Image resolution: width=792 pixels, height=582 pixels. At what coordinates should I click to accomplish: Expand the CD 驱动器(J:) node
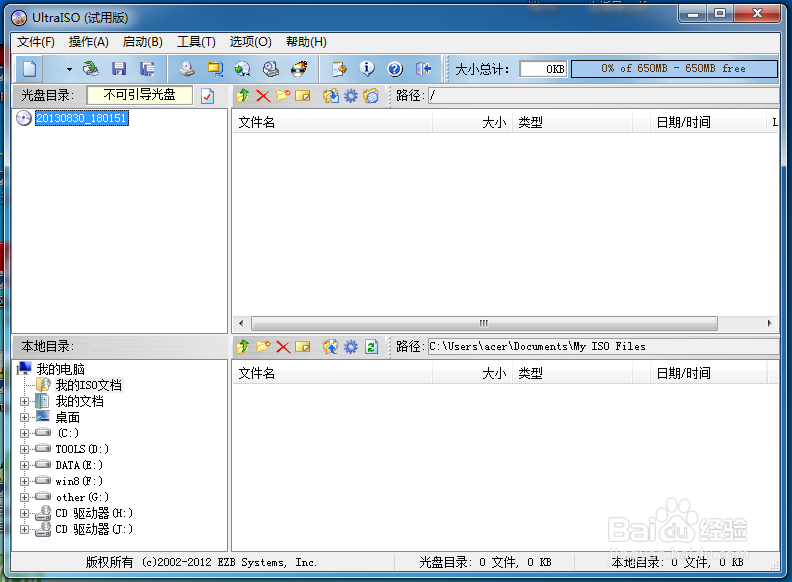tap(24, 529)
